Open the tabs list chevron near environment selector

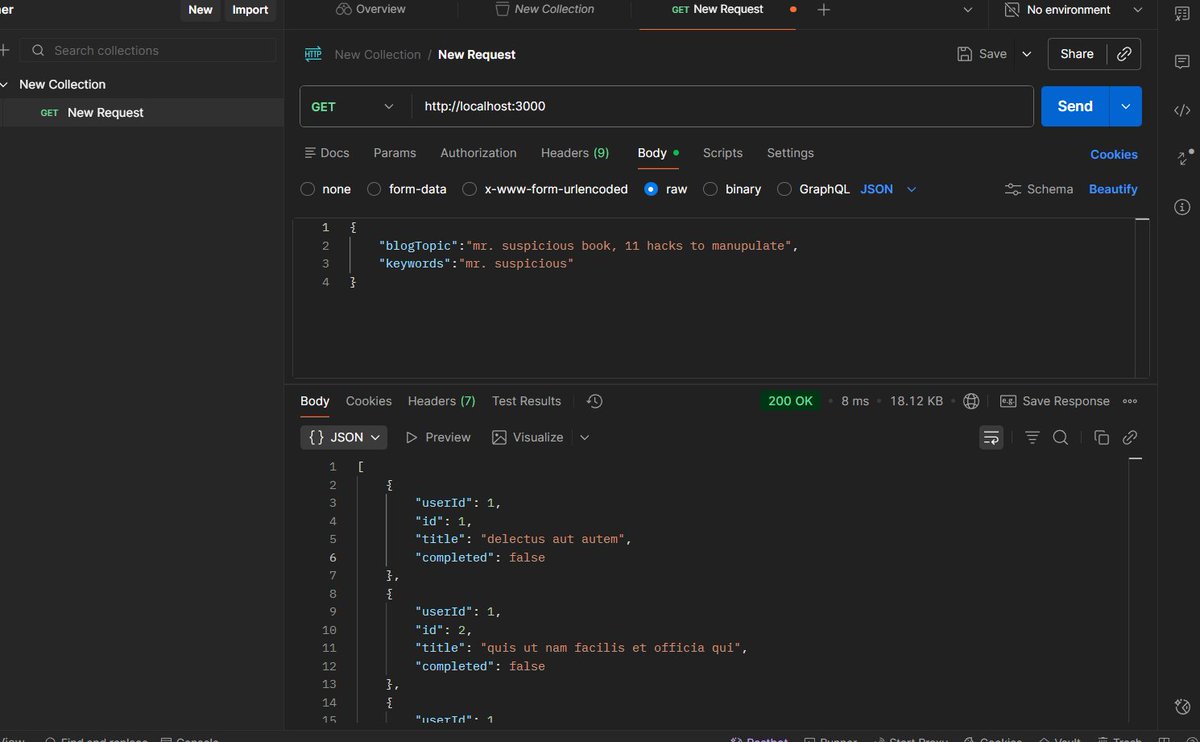pos(967,10)
